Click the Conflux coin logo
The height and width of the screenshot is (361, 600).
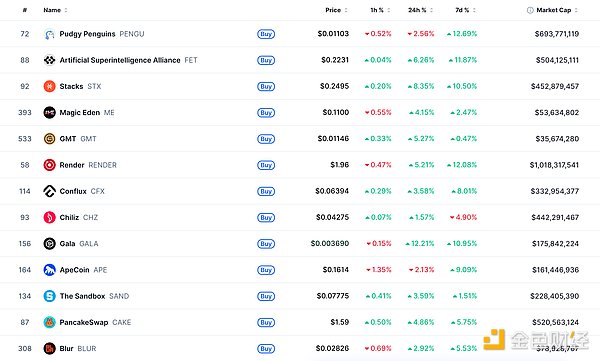(x=49, y=191)
